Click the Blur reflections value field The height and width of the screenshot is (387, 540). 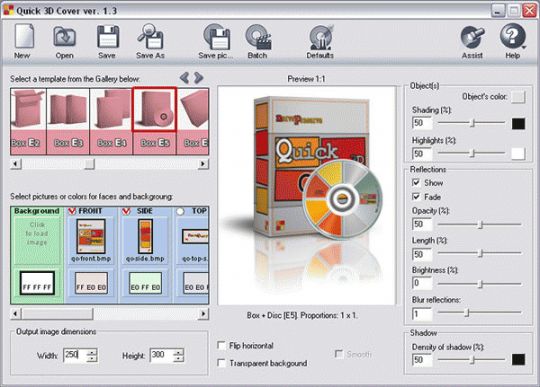(x=422, y=314)
